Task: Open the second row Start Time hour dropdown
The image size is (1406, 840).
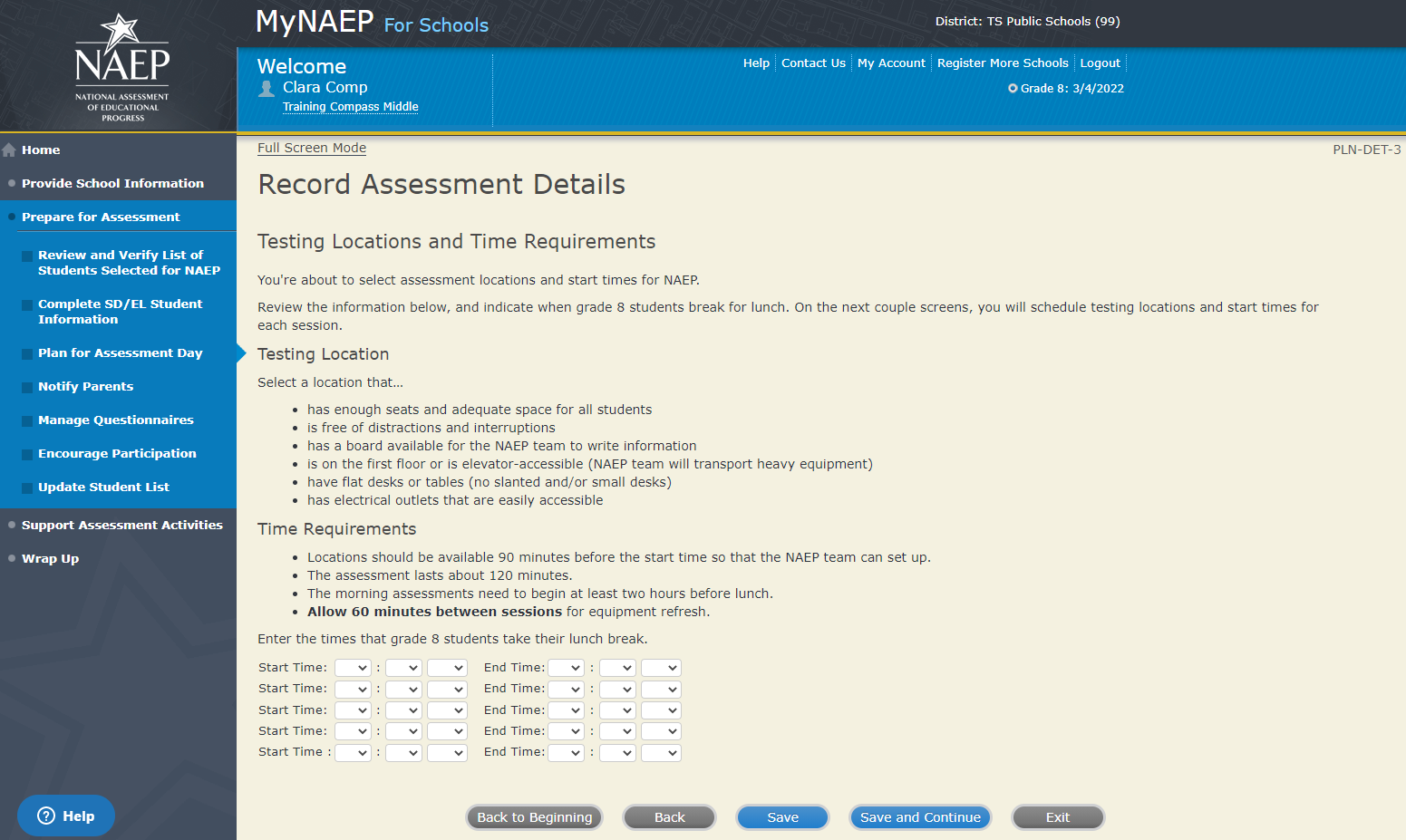Action: coord(353,689)
